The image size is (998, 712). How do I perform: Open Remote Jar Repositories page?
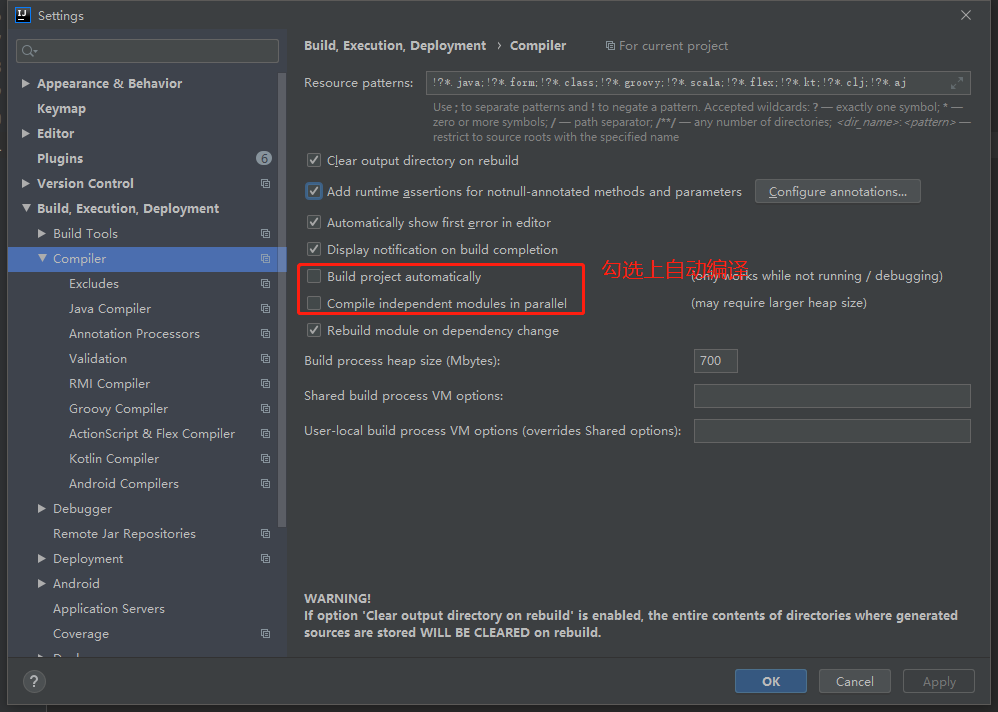124,534
